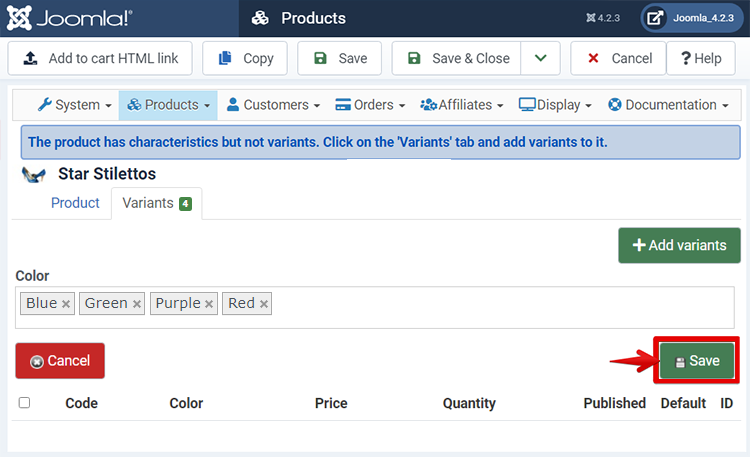The height and width of the screenshot is (458, 750).
Task: Tick the select-all variants checkbox
Action: pos(24,403)
